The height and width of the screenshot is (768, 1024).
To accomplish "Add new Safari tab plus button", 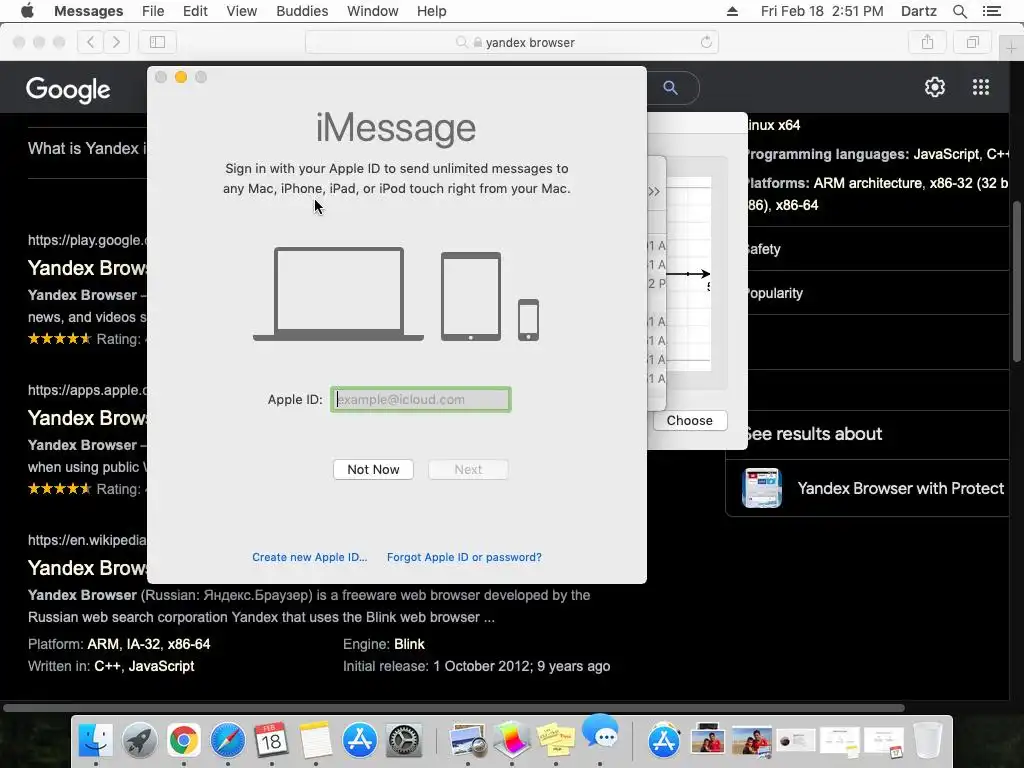I will click(x=1012, y=48).
